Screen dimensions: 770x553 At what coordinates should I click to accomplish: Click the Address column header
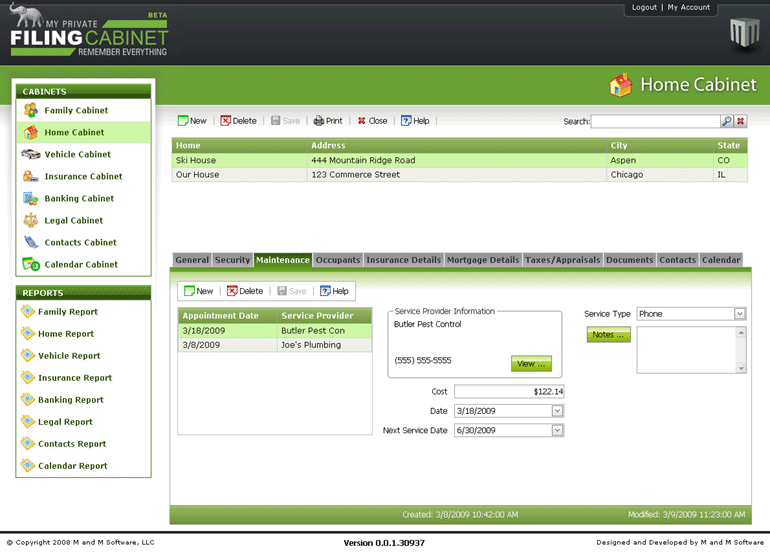point(457,145)
